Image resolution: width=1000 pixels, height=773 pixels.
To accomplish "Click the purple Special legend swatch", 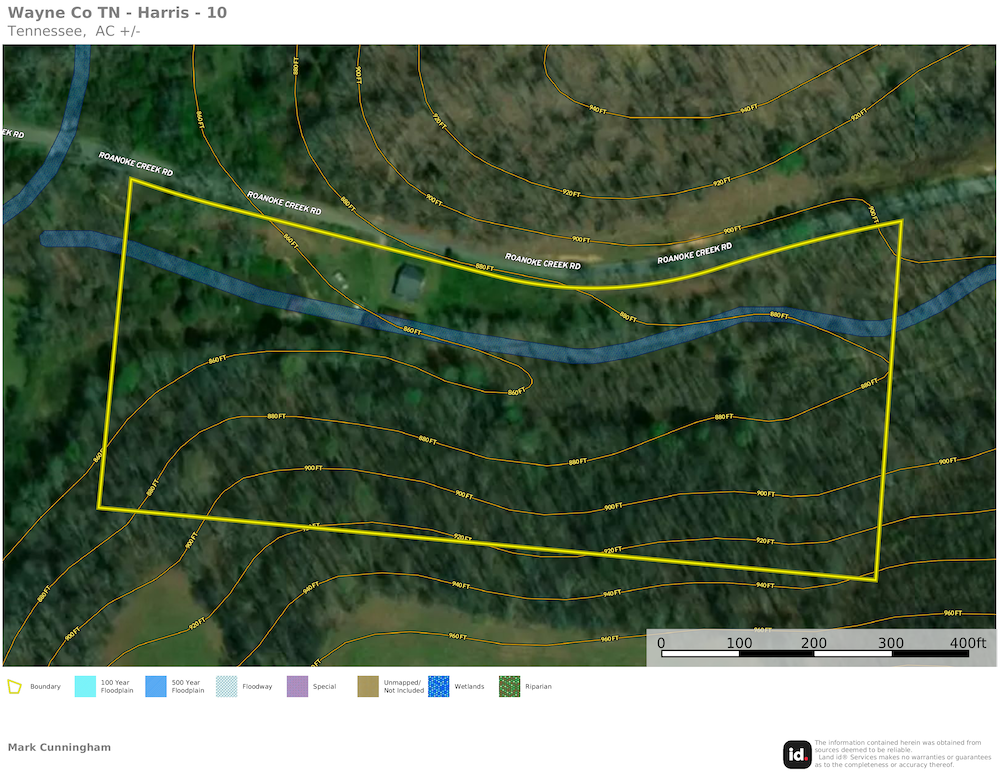I will tap(297, 687).
